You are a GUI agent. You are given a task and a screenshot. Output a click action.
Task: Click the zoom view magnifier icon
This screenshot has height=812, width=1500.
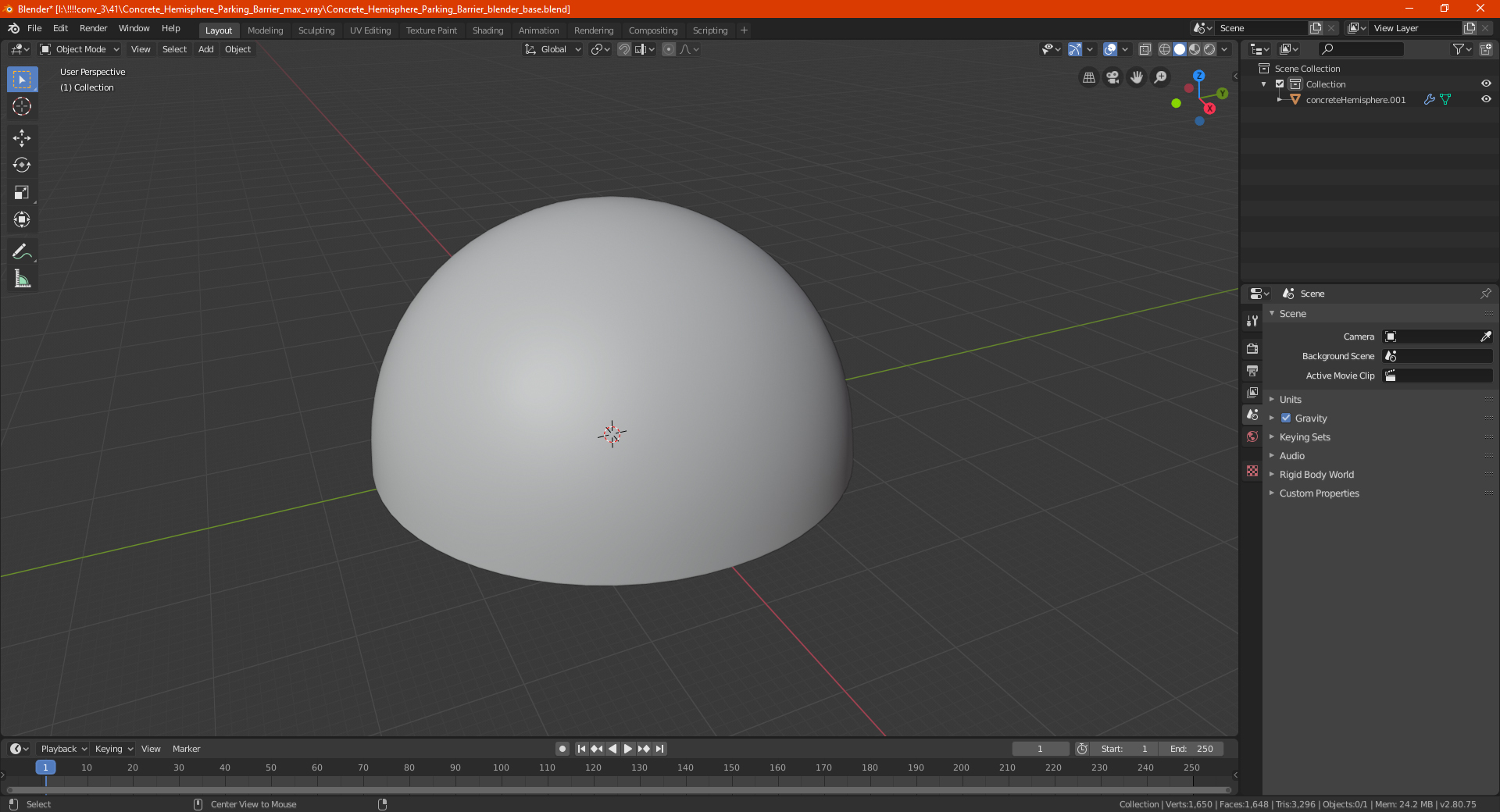tap(1161, 77)
